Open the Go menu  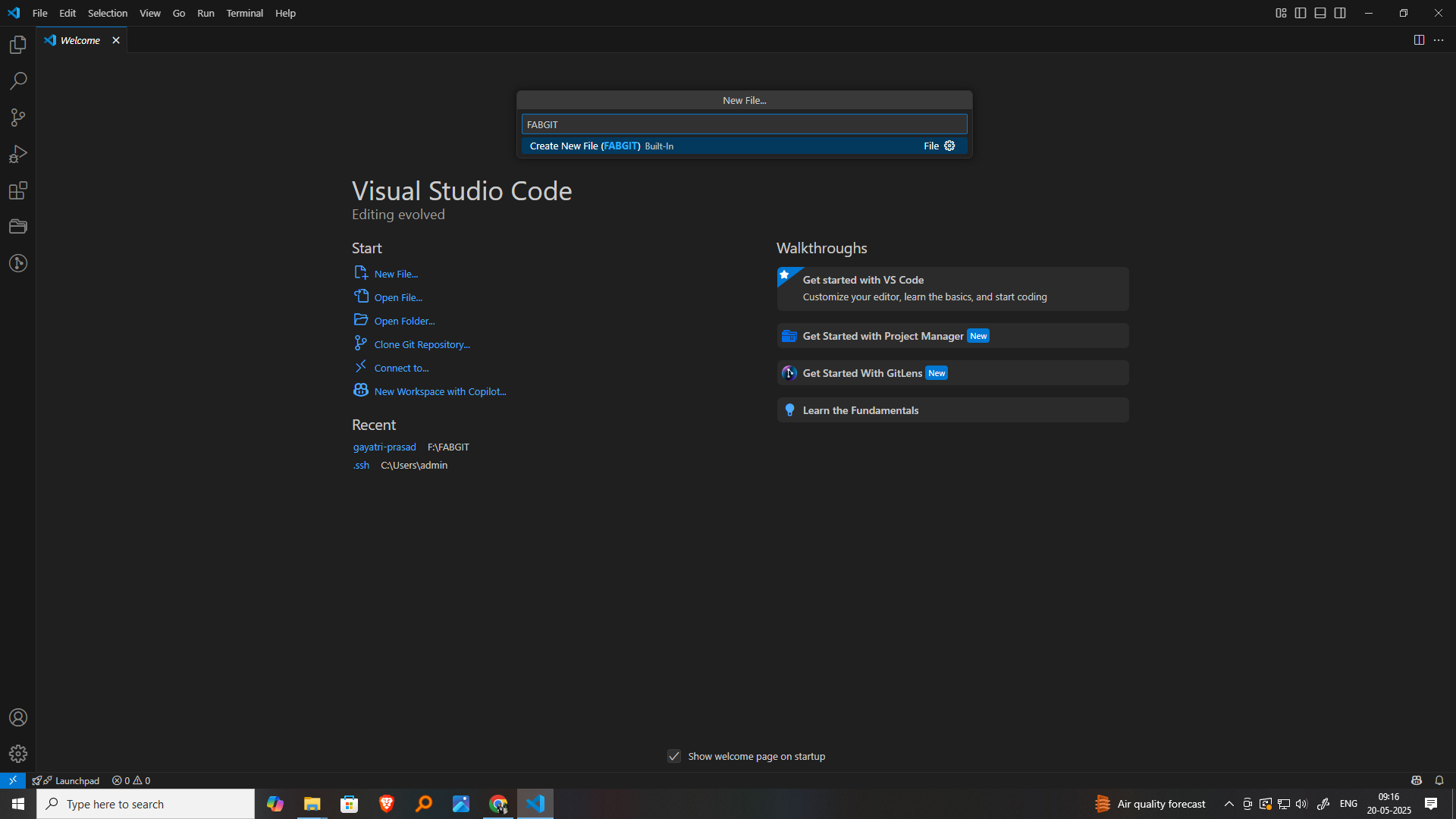coord(179,13)
